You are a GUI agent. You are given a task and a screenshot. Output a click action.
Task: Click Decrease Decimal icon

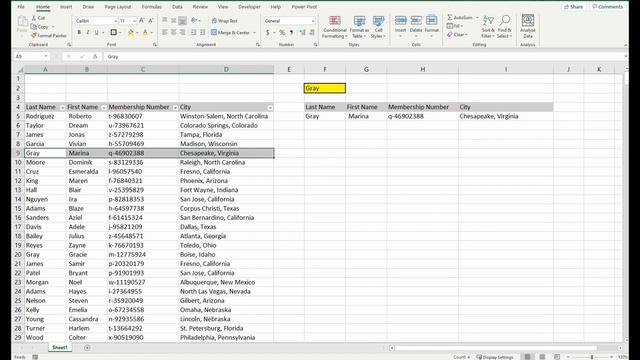pos(312,32)
